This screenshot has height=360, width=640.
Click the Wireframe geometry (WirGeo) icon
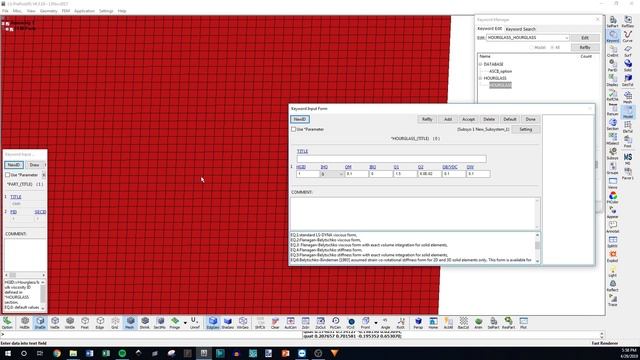[x=243, y=322]
